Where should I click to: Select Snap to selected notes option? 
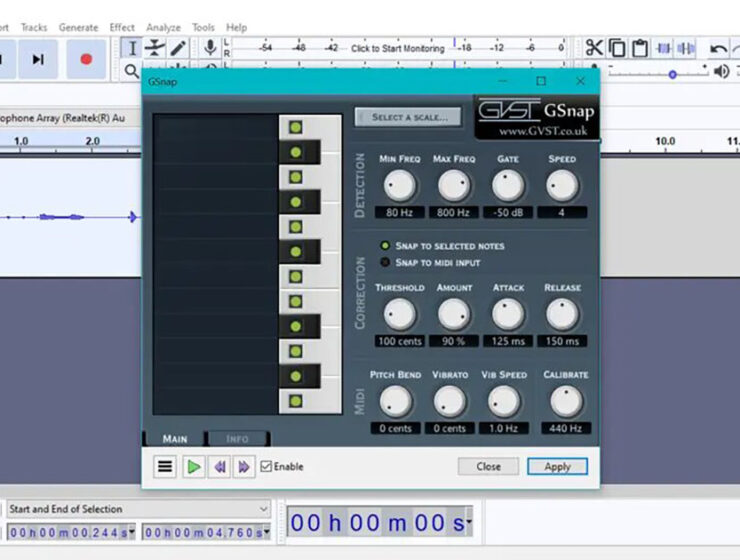coord(385,246)
